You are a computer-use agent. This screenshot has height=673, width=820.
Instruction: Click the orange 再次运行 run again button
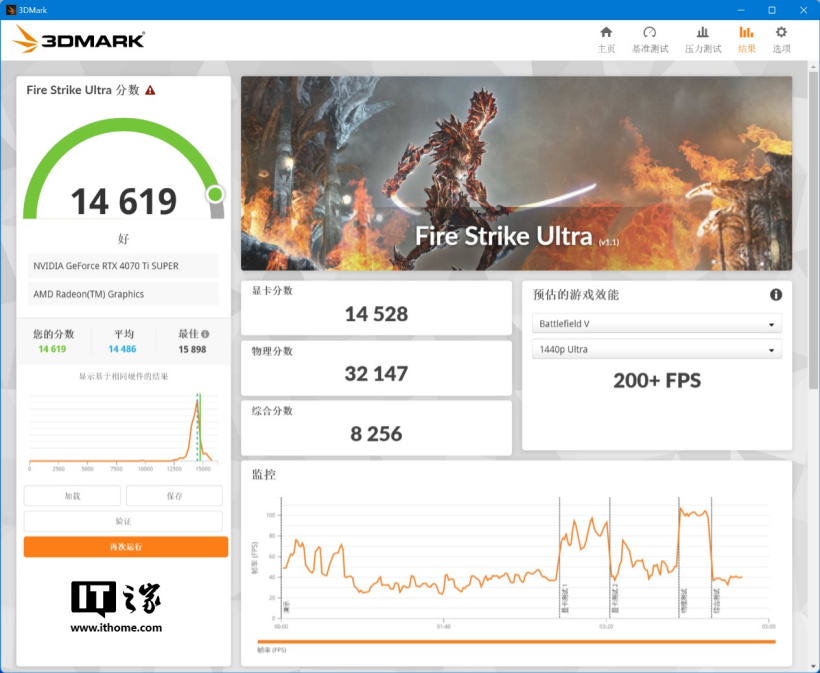(x=126, y=547)
